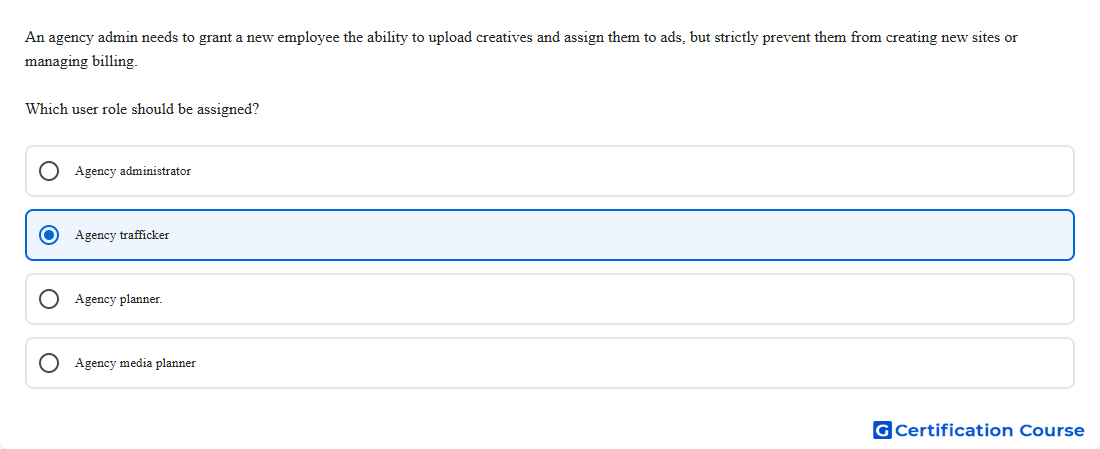
Task: Select the Agency administrator radio button
Action: click(x=49, y=171)
